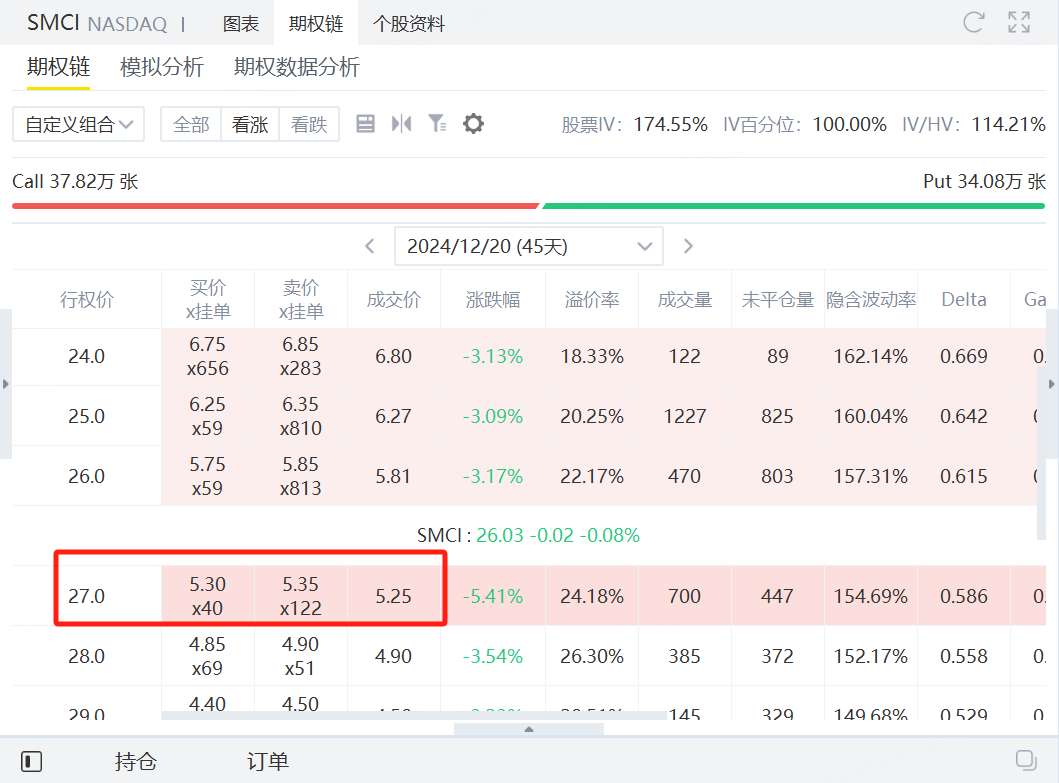
Task: Open the 期权链 top tab
Action: (x=316, y=24)
